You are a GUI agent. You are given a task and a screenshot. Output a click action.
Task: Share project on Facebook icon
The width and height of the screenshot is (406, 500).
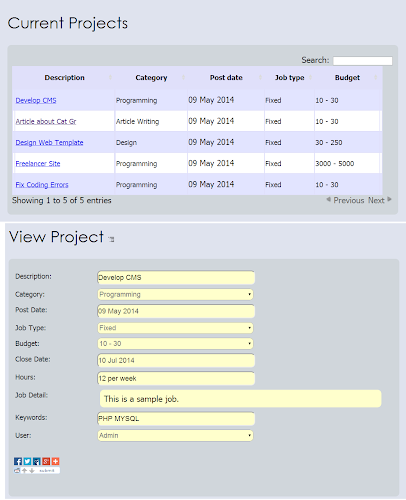[x=18, y=461]
